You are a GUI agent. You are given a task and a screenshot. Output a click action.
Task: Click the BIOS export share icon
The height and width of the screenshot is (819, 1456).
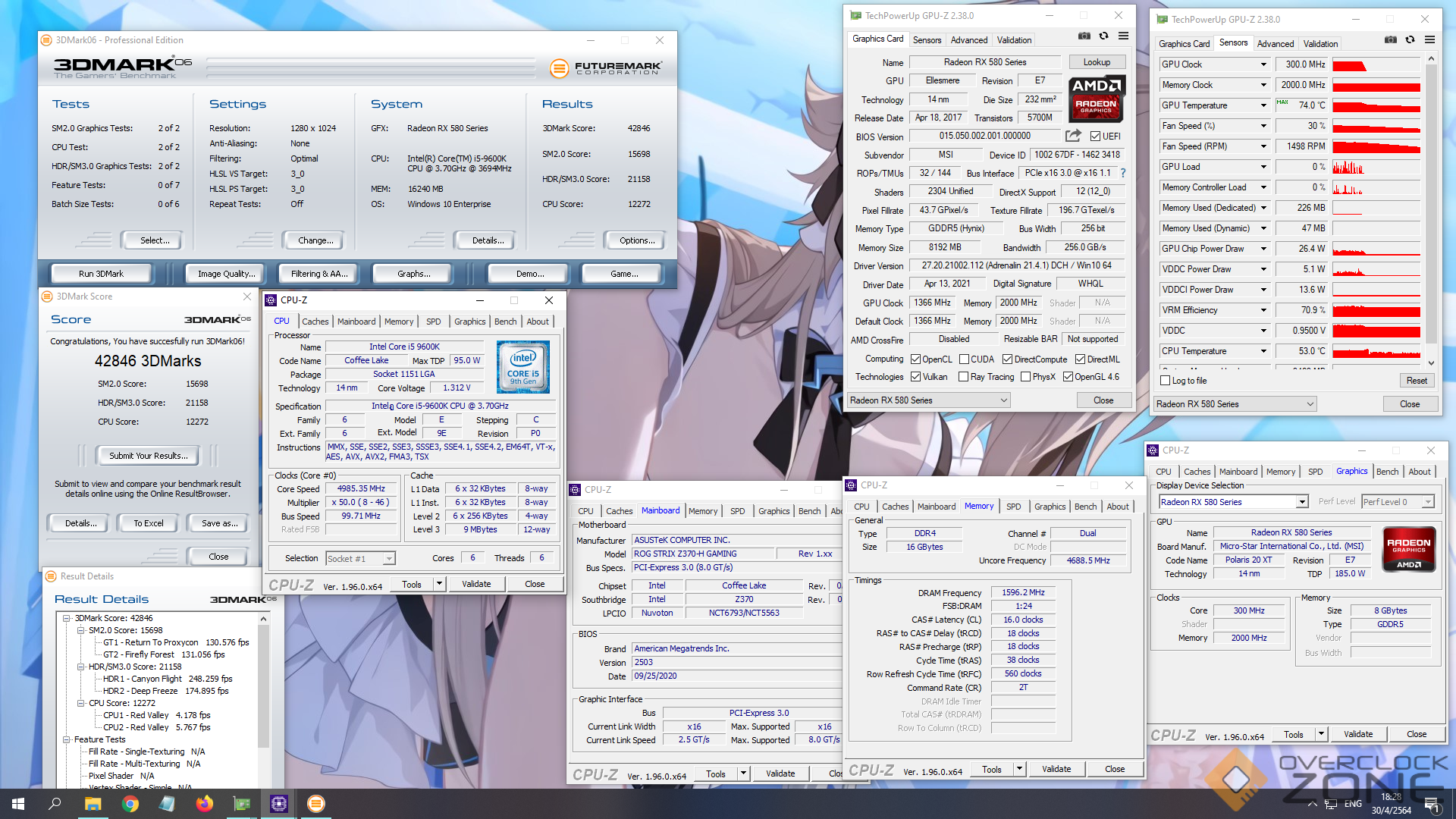[1073, 136]
